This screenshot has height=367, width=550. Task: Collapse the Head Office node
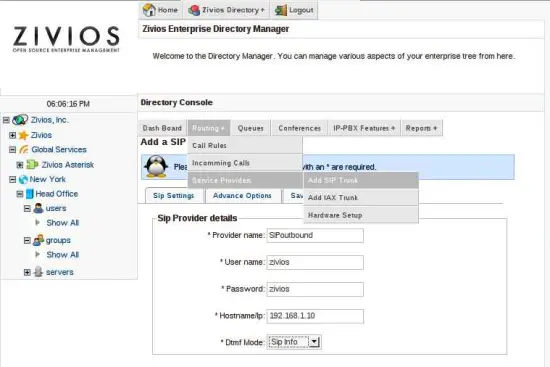(20, 194)
